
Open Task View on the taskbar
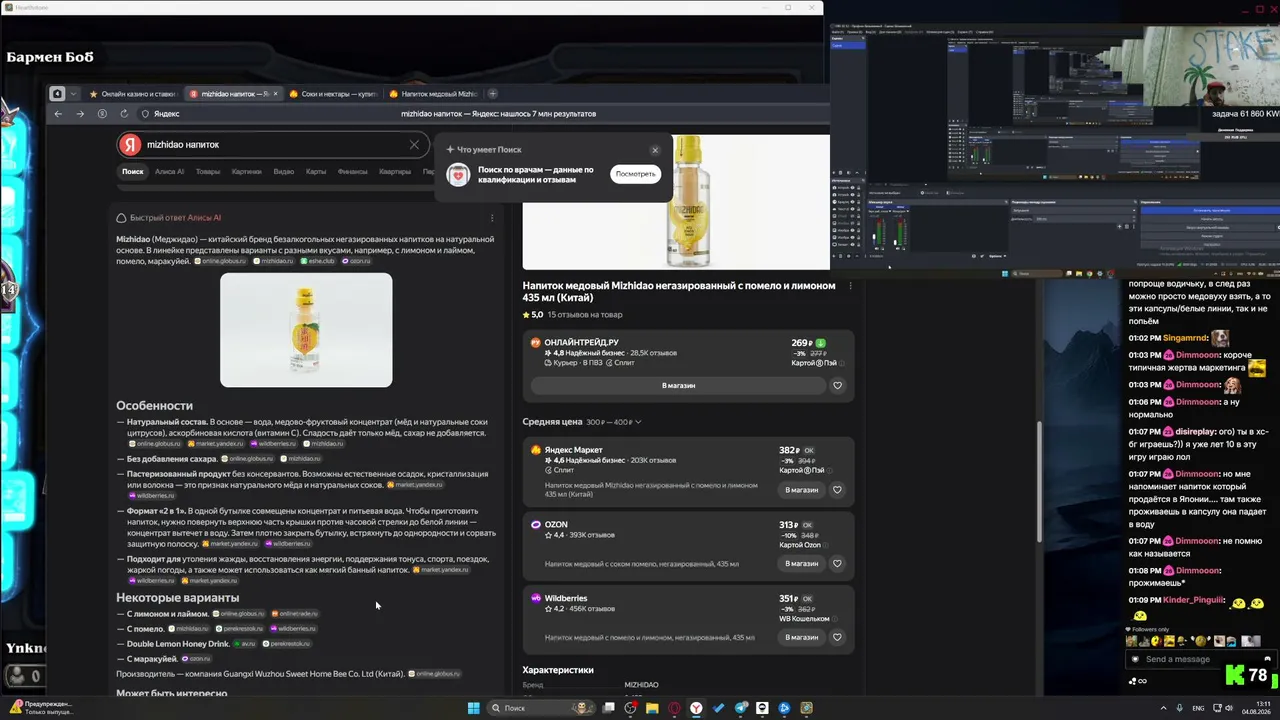[608, 708]
